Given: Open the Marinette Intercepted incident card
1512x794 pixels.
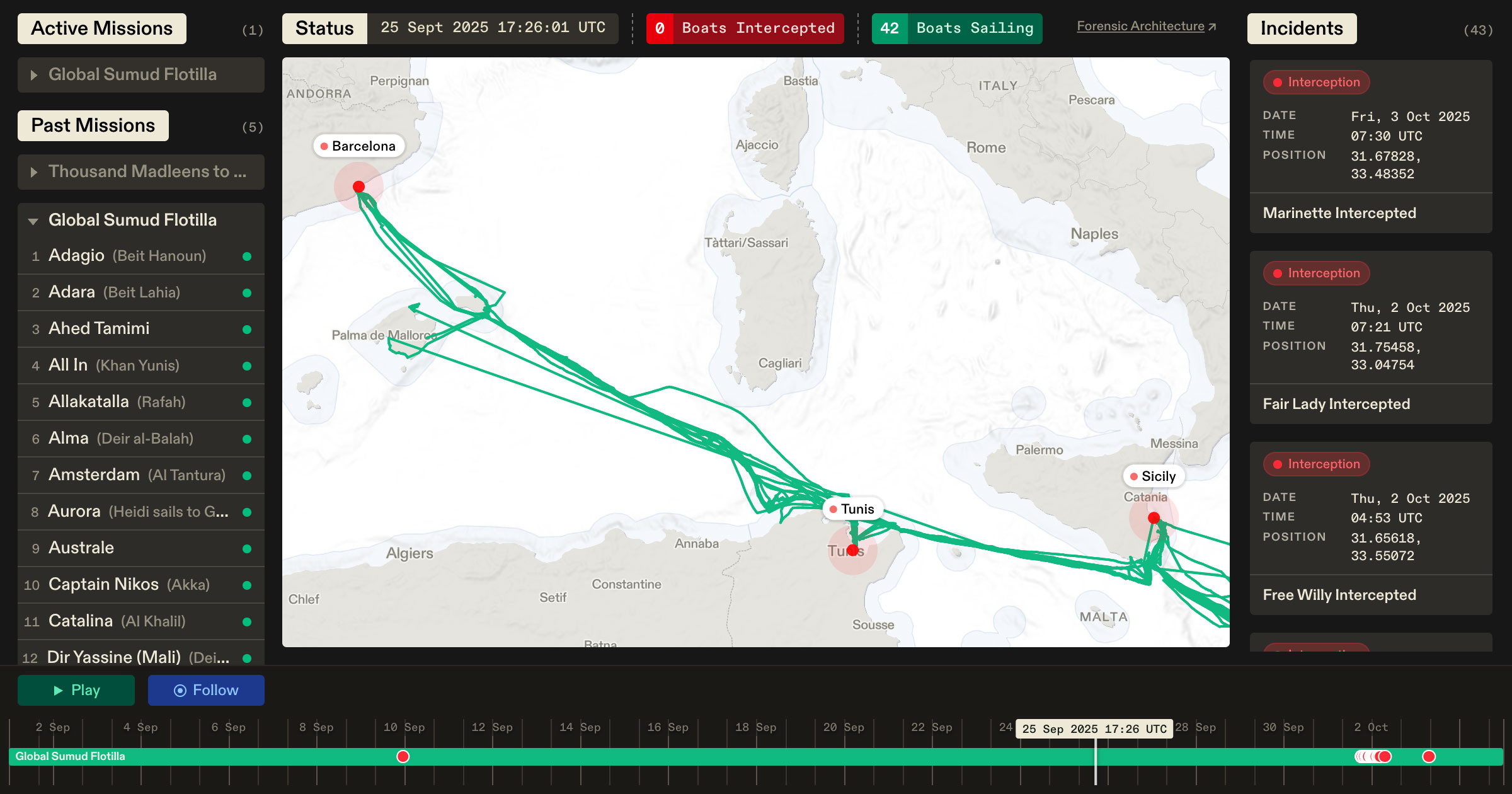Looking at the screenshot, I should coord(1371,146).
